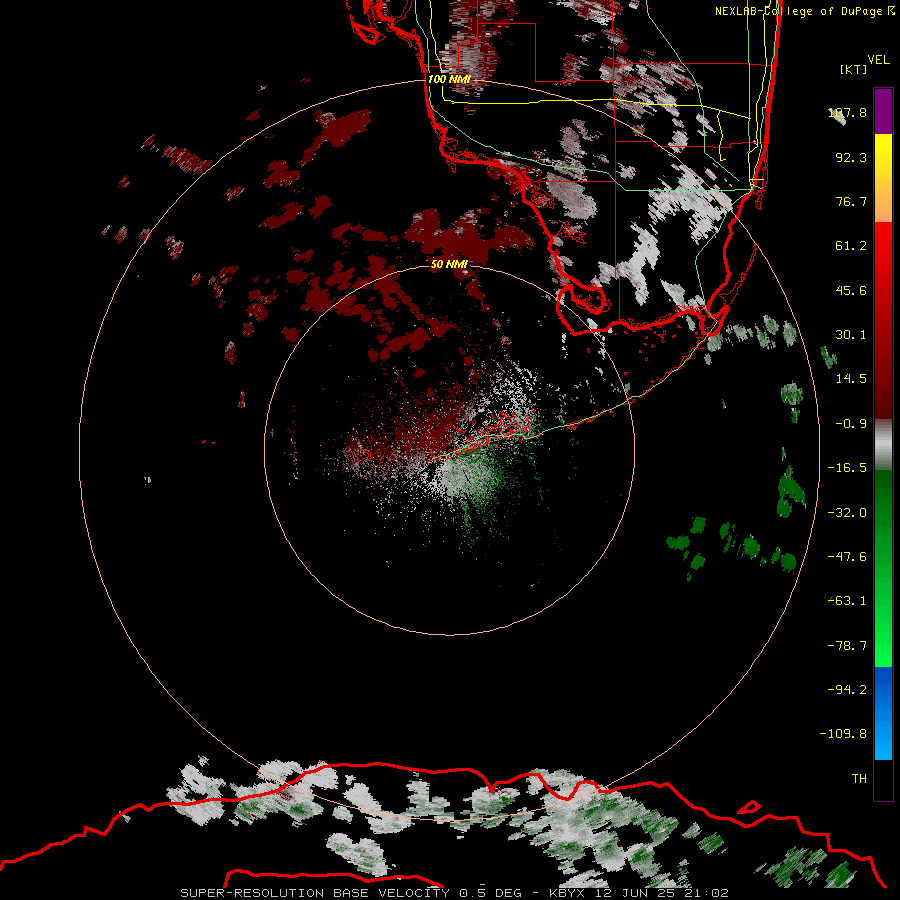Select the -32.0 scale label

click(x=847, y=513)
